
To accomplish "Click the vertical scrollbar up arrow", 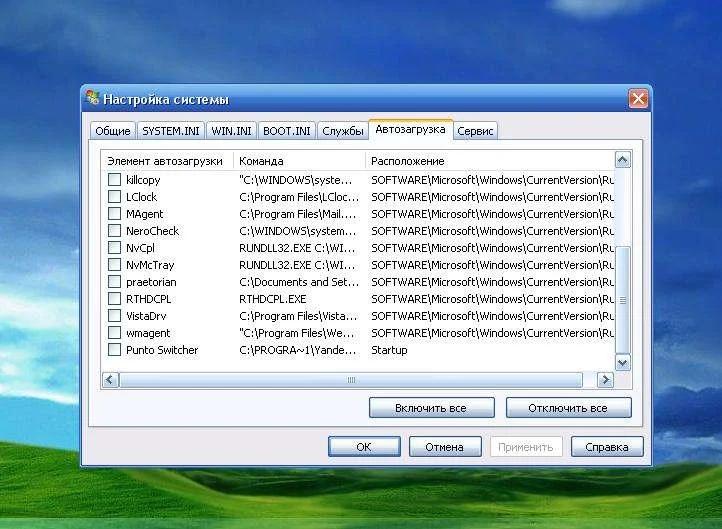I will 623,160.
